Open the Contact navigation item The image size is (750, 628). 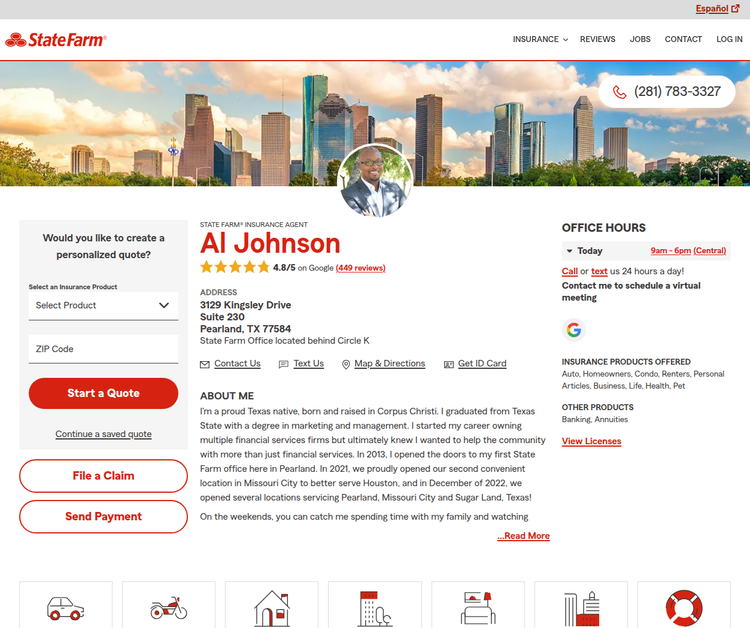683,39
